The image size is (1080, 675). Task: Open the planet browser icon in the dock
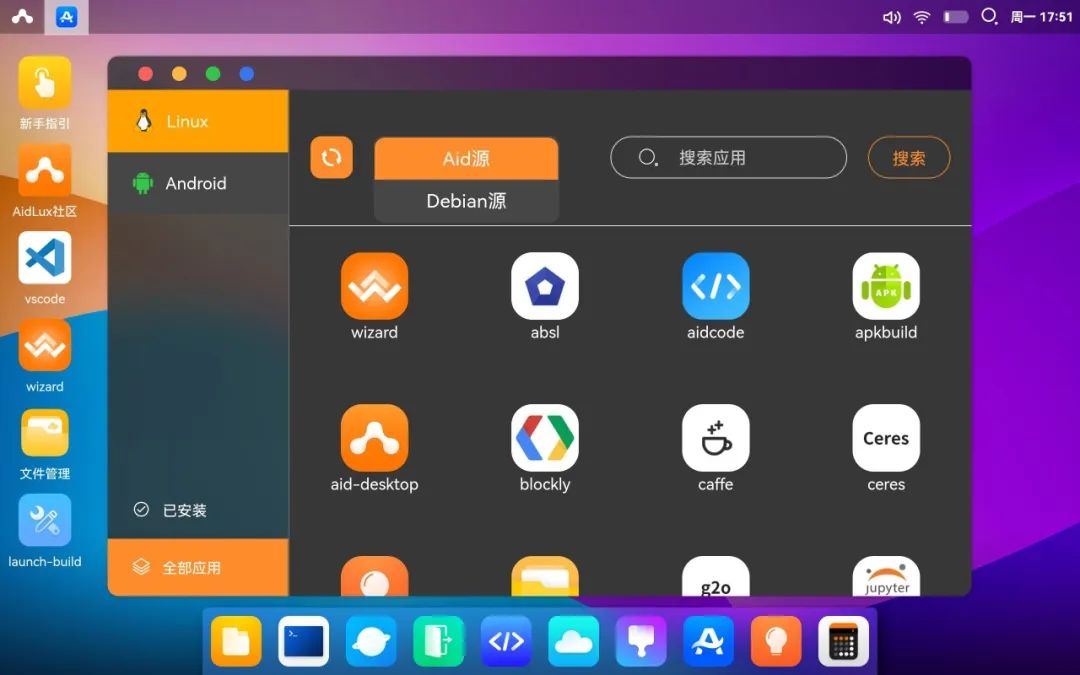(x=371, y=642)
